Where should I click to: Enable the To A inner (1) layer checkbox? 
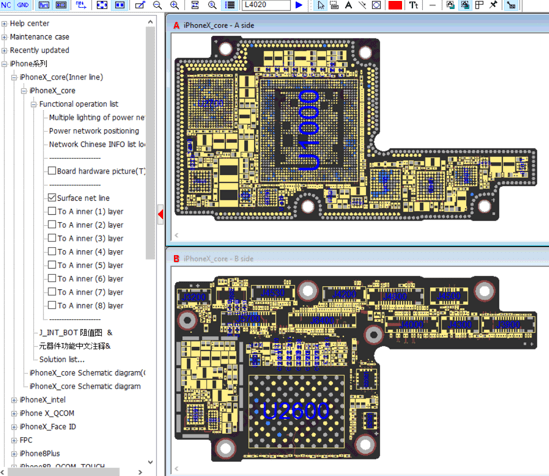point(52,211)
